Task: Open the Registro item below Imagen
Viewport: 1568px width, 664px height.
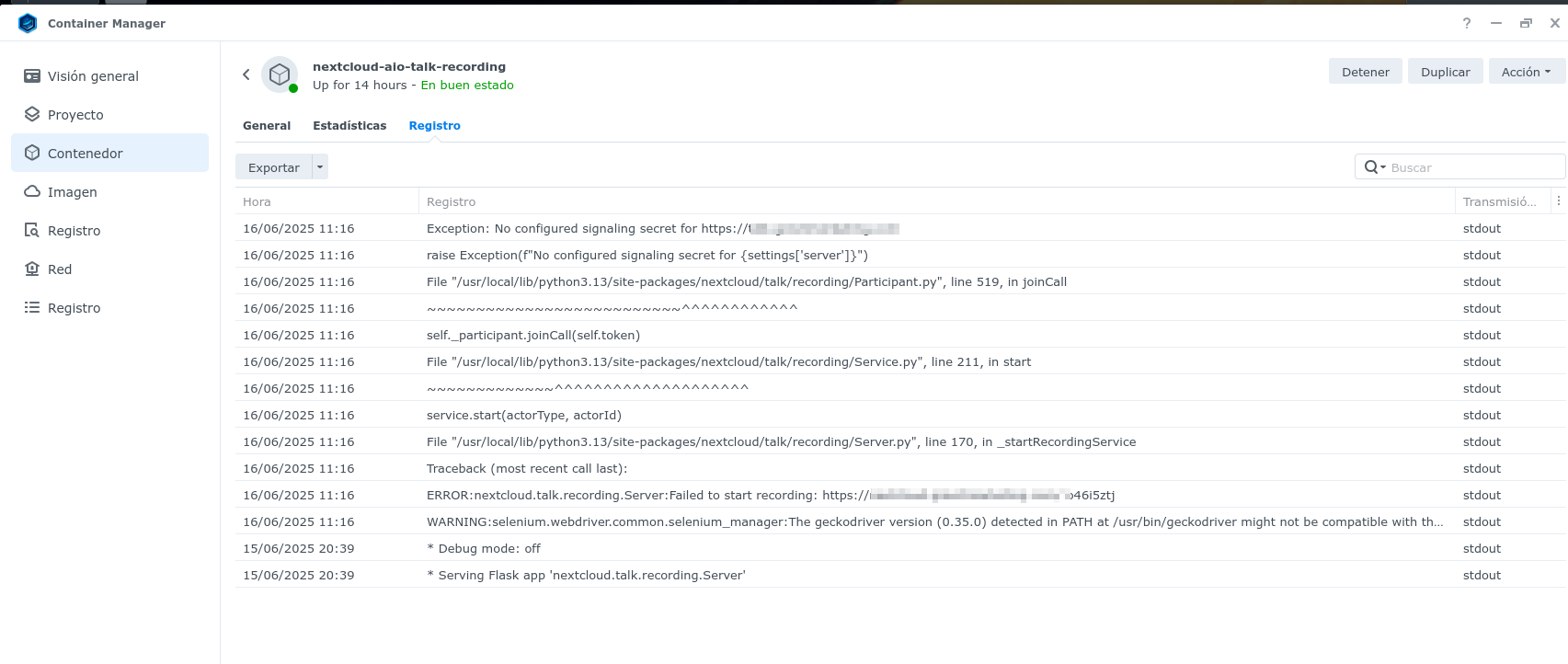Action: [109, 230]
